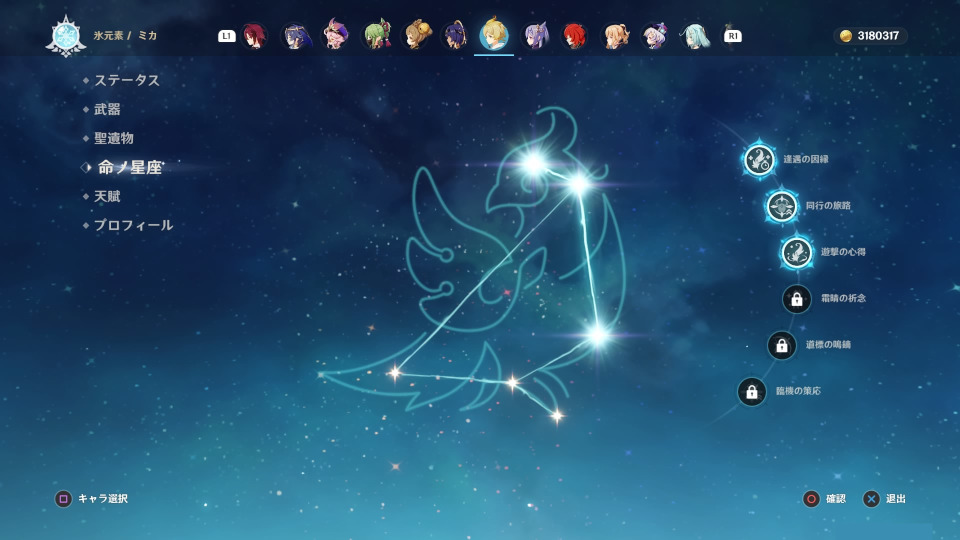Click the circle 確認 confirm button icon
The width and height of the screenshot is (960, 540).
click(811, 499)
